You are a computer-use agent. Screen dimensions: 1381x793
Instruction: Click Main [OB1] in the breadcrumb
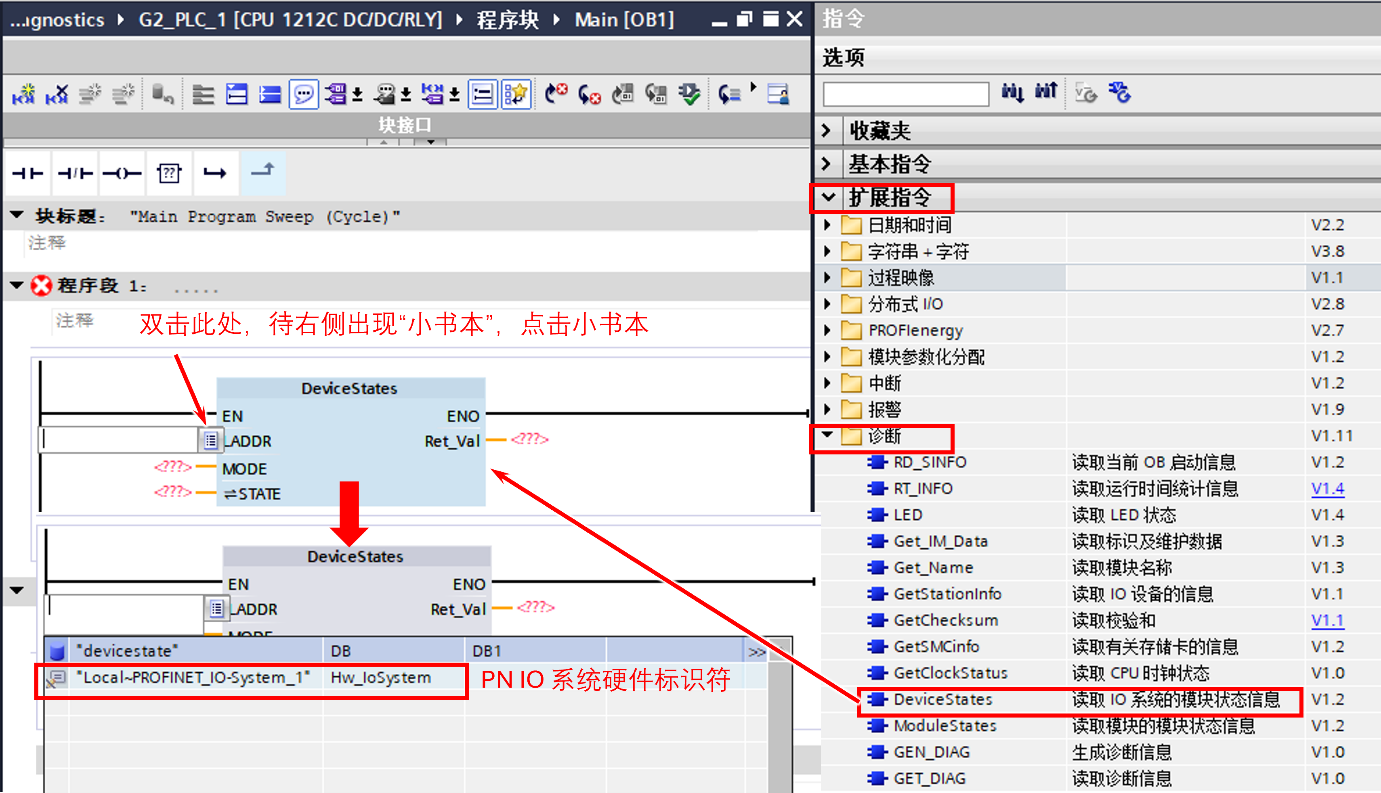tap(625, 18)
